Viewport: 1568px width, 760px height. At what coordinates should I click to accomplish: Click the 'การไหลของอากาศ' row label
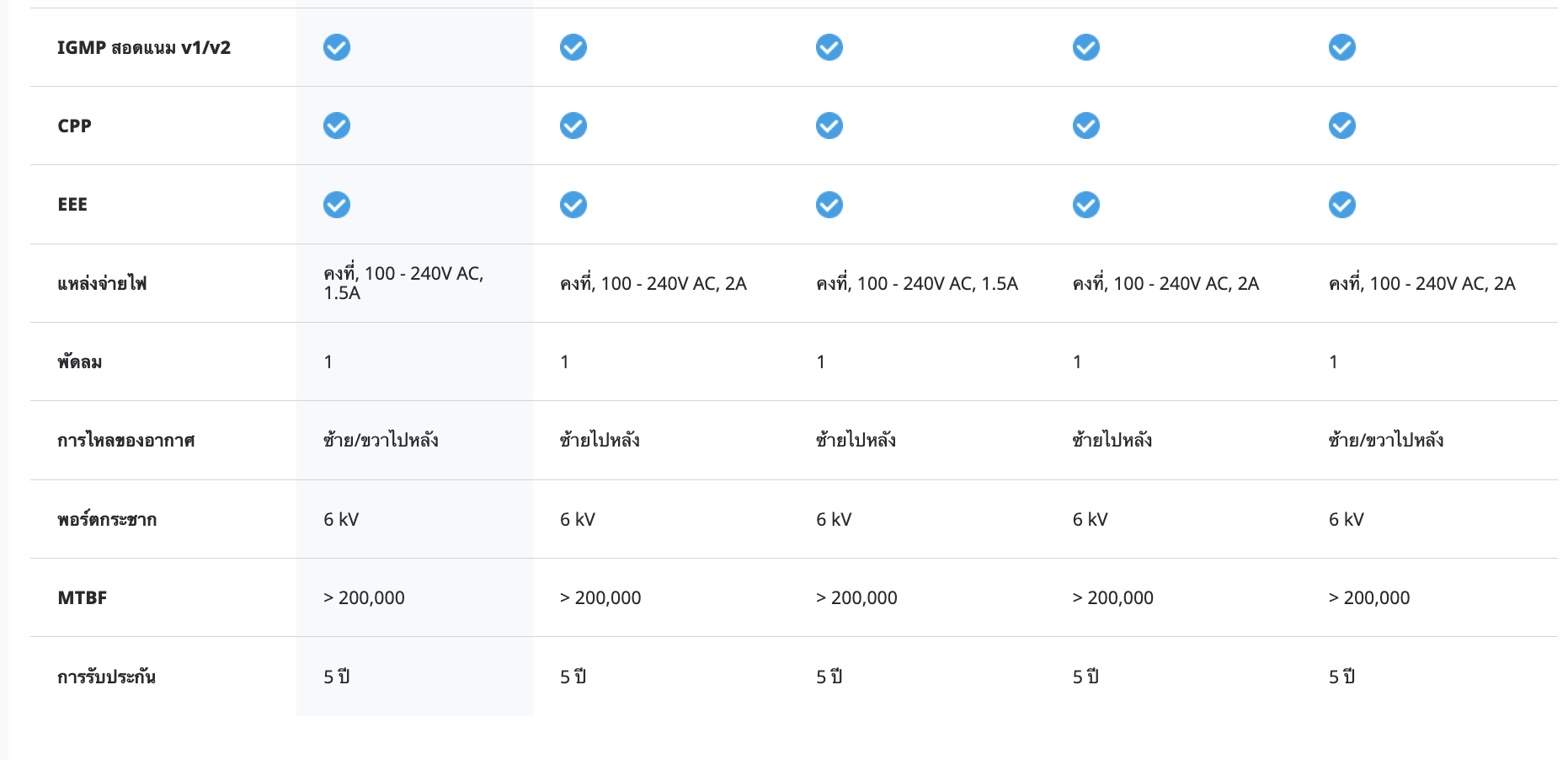126,441
